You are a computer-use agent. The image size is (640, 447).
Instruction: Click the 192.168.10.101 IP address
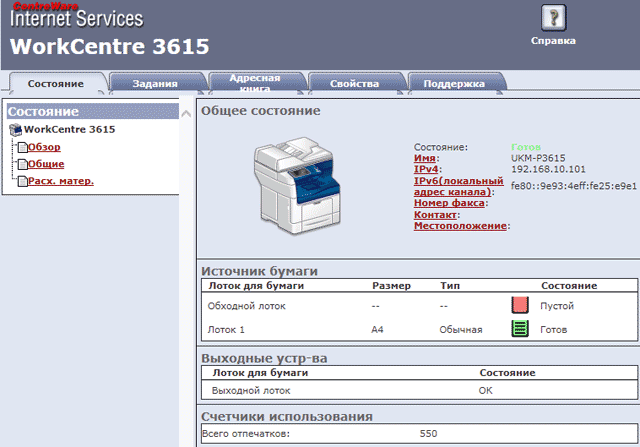(548, 169)
